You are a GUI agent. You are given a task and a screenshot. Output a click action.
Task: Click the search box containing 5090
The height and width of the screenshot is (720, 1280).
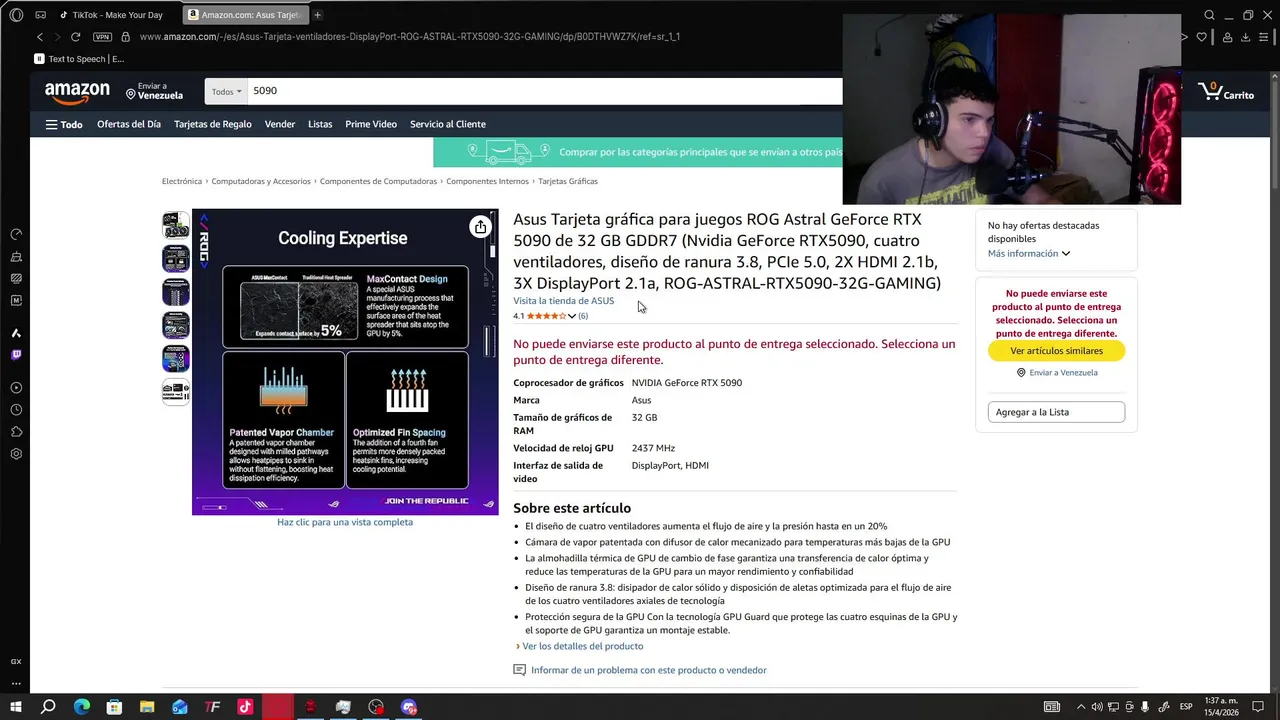(x=545, y=91)
